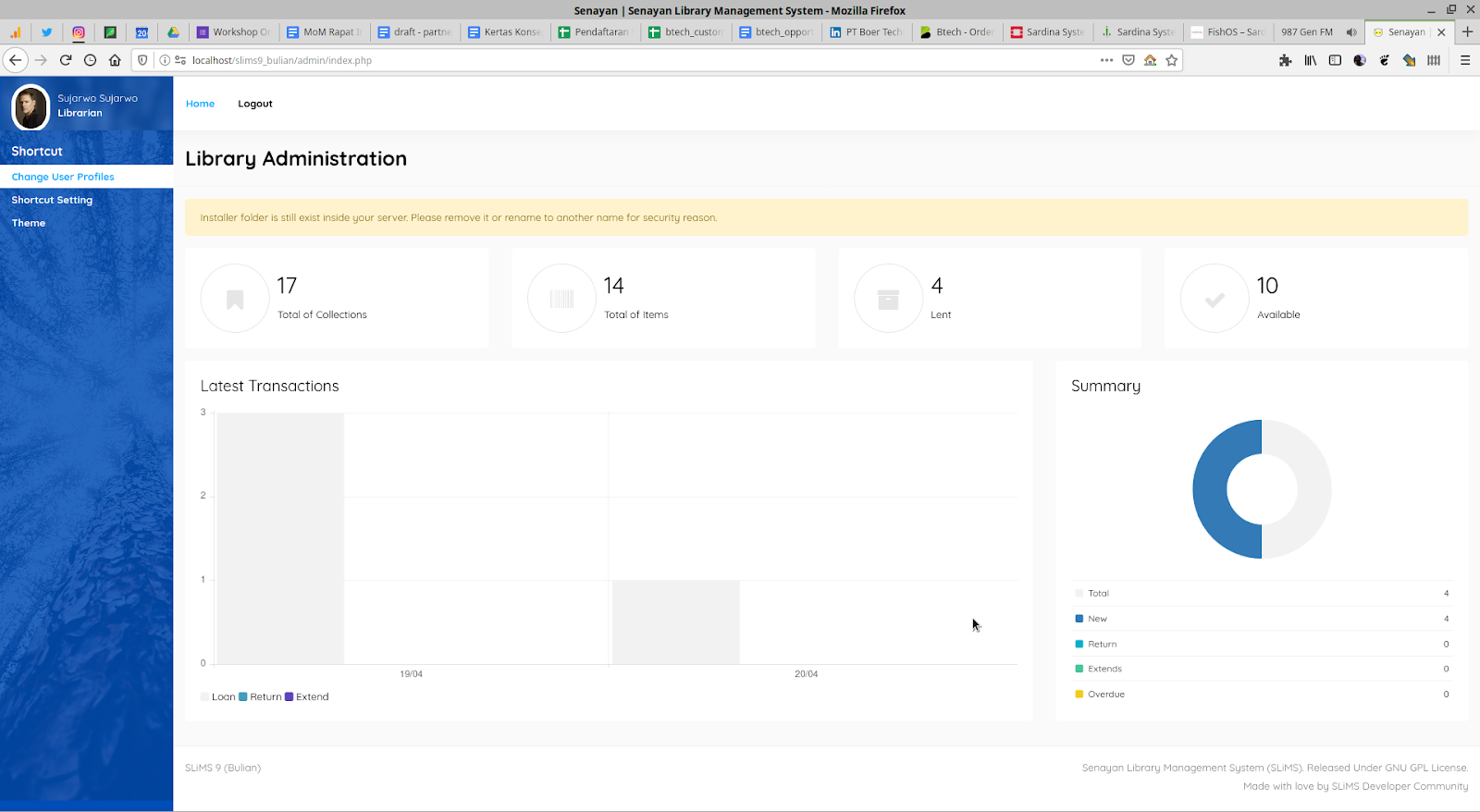Click the Available checkmark icon
The image size is (1480, 812).
click(x=1215, y=299)
